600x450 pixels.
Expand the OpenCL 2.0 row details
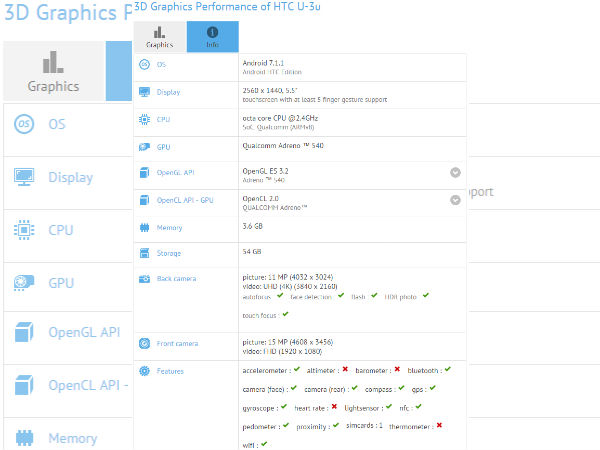(x=455, y=200)
